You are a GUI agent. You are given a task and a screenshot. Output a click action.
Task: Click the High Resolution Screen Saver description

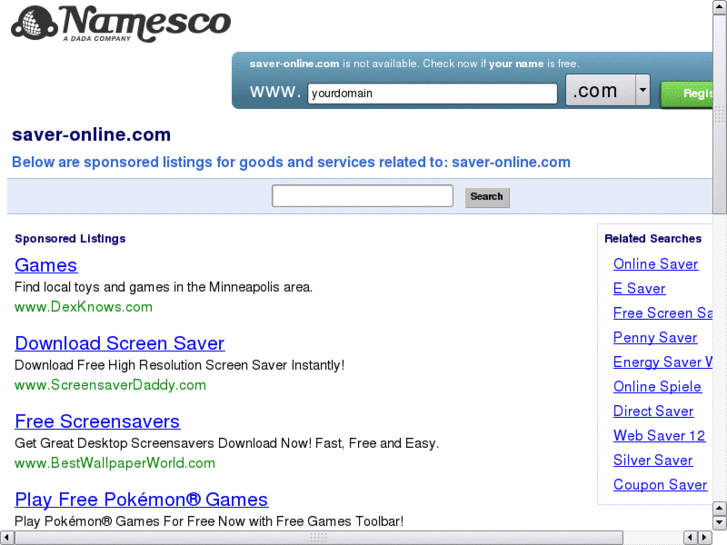coord(179,365)
